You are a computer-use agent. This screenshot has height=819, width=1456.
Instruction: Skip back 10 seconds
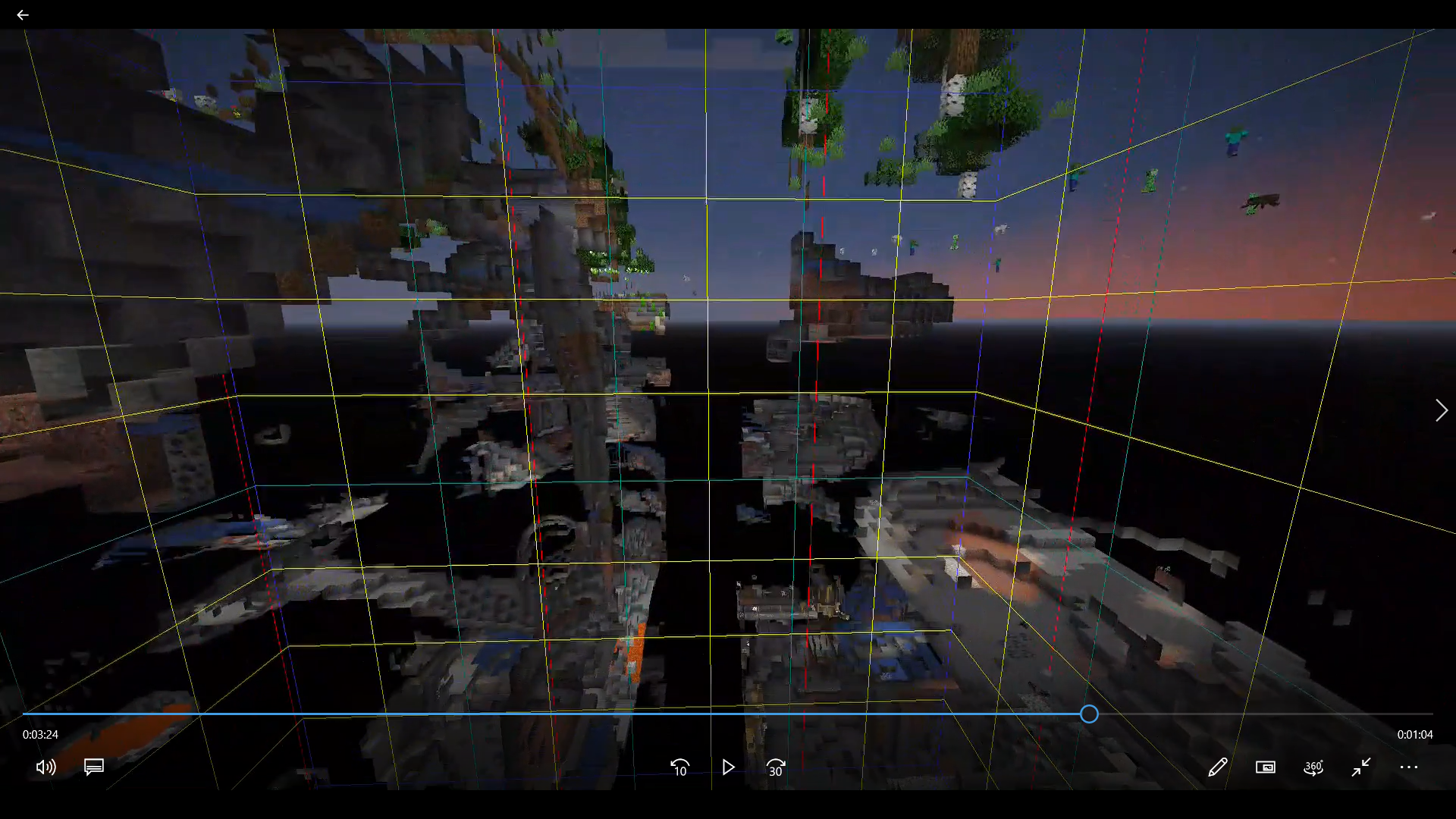680,767
